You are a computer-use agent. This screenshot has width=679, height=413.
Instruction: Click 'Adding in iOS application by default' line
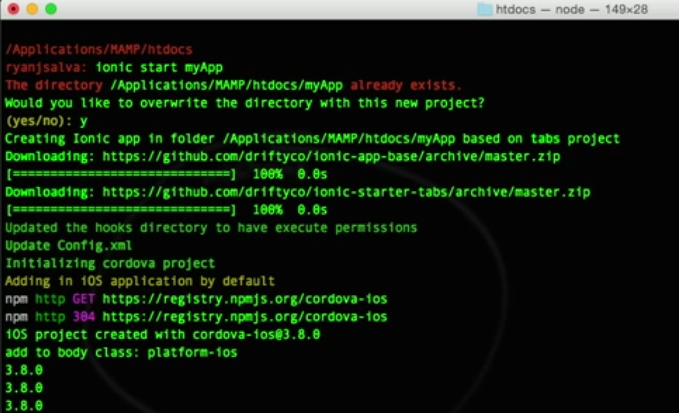(x=140, y=281)
